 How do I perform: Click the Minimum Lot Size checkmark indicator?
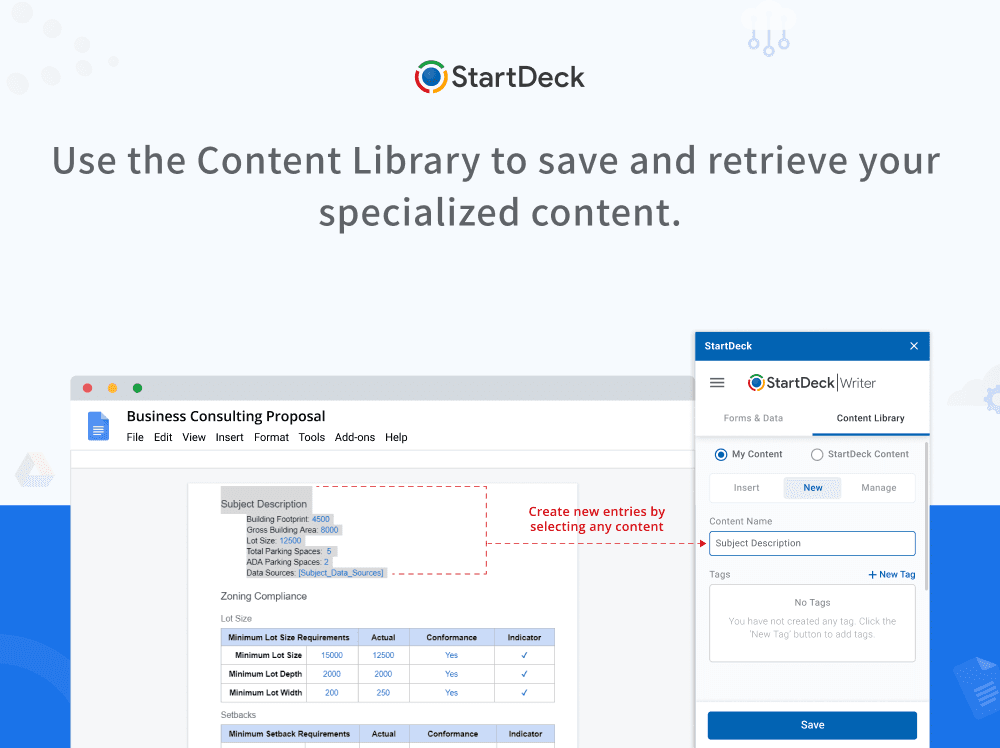pos(524,655)
